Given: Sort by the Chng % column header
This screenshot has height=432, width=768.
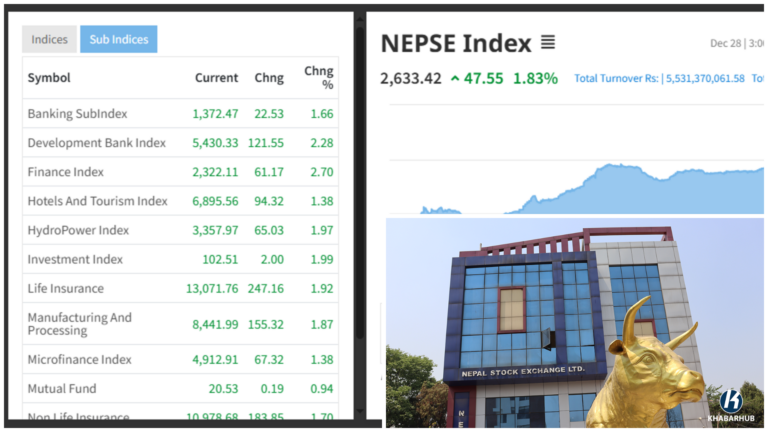Looking at the screenshot, I should [x=319, y=78].
